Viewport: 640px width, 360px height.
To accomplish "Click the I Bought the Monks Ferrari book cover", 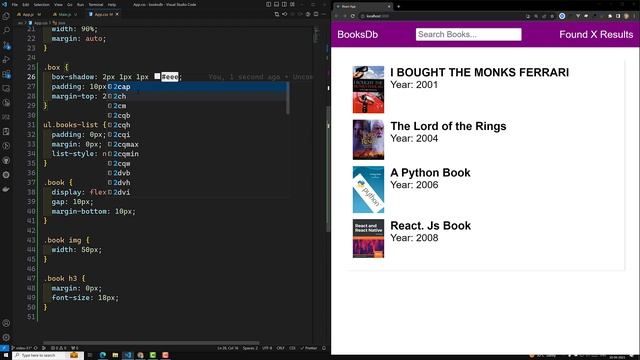I will click(x=368, y=90).
